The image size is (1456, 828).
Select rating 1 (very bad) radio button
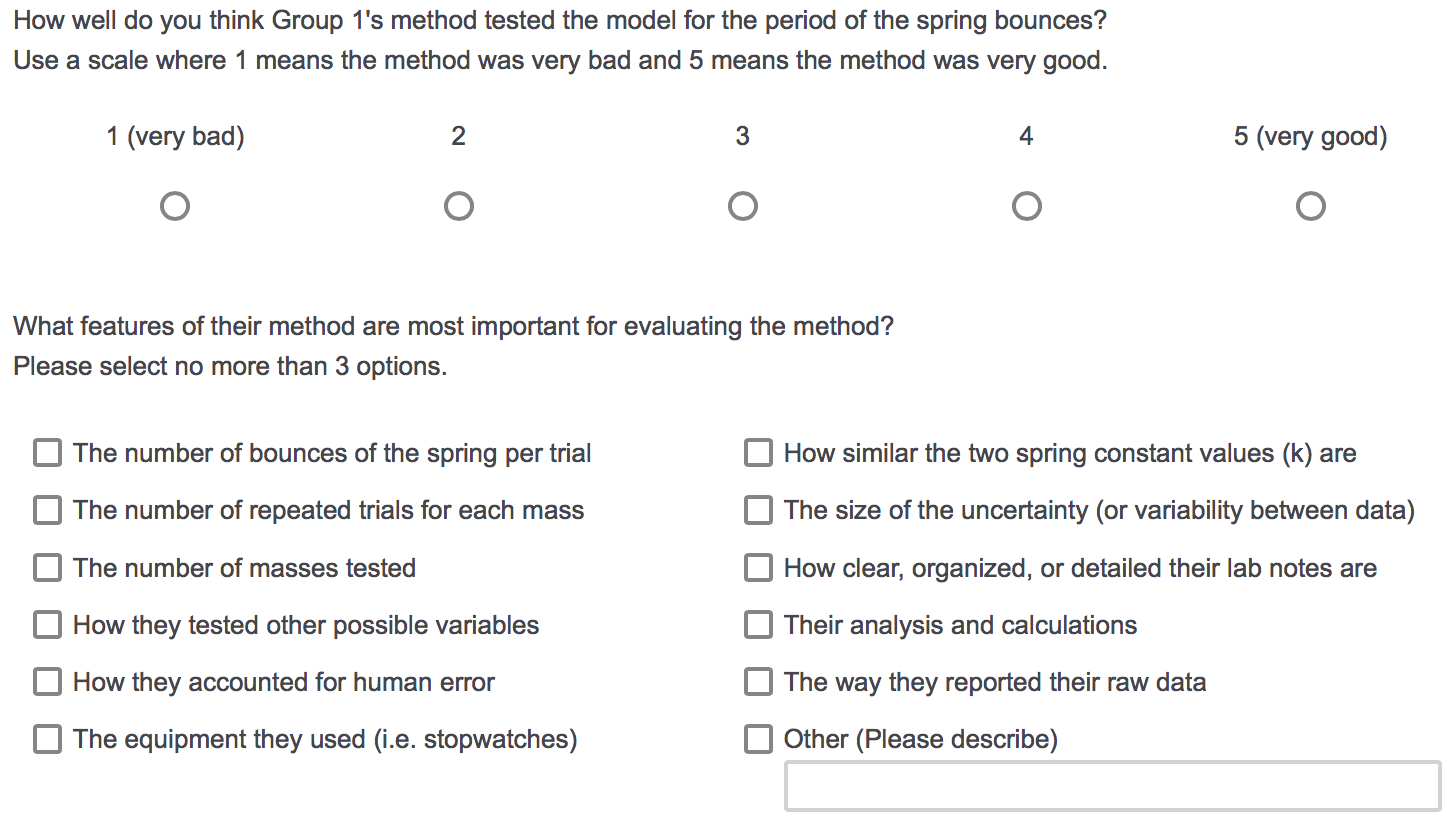[x=175, y=207]
